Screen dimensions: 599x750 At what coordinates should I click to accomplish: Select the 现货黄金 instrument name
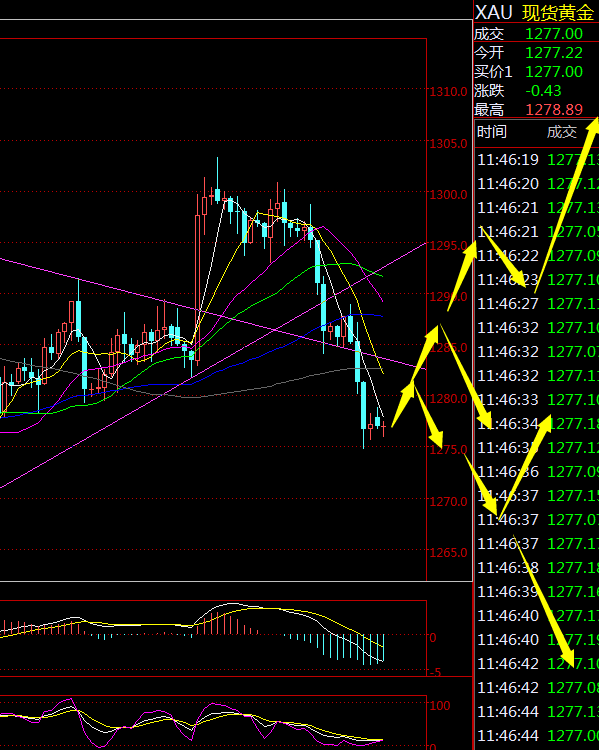click(x=558, y=12)
